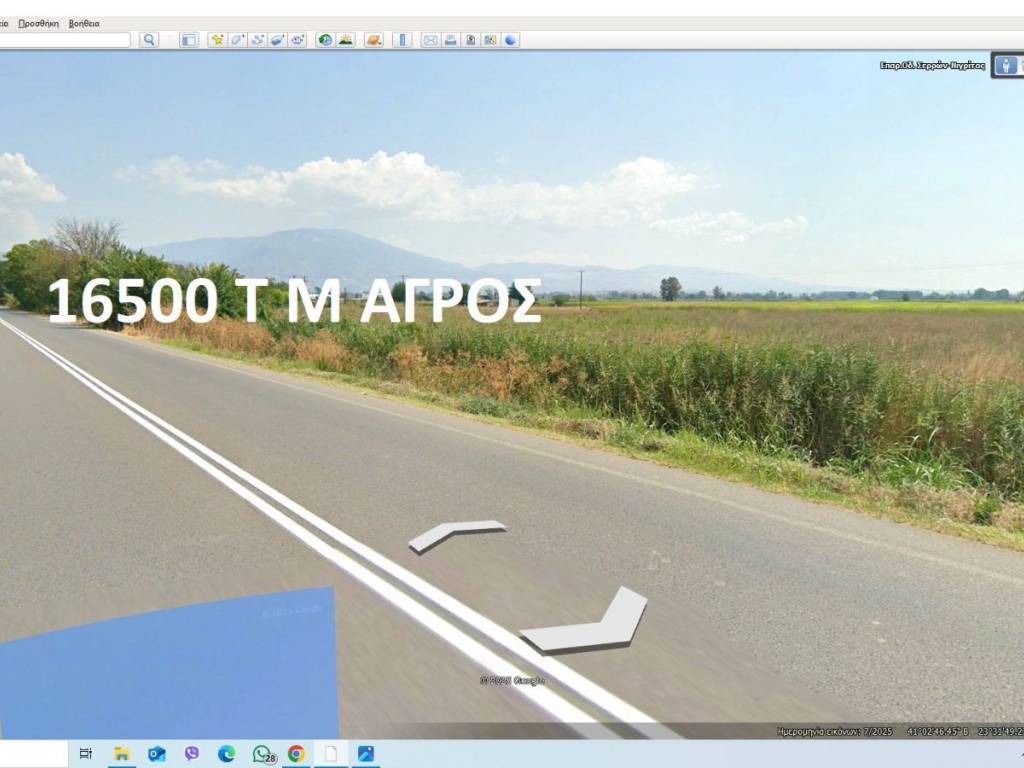Select the Add Path tool
1024x768 pixels.
(257, 40)
